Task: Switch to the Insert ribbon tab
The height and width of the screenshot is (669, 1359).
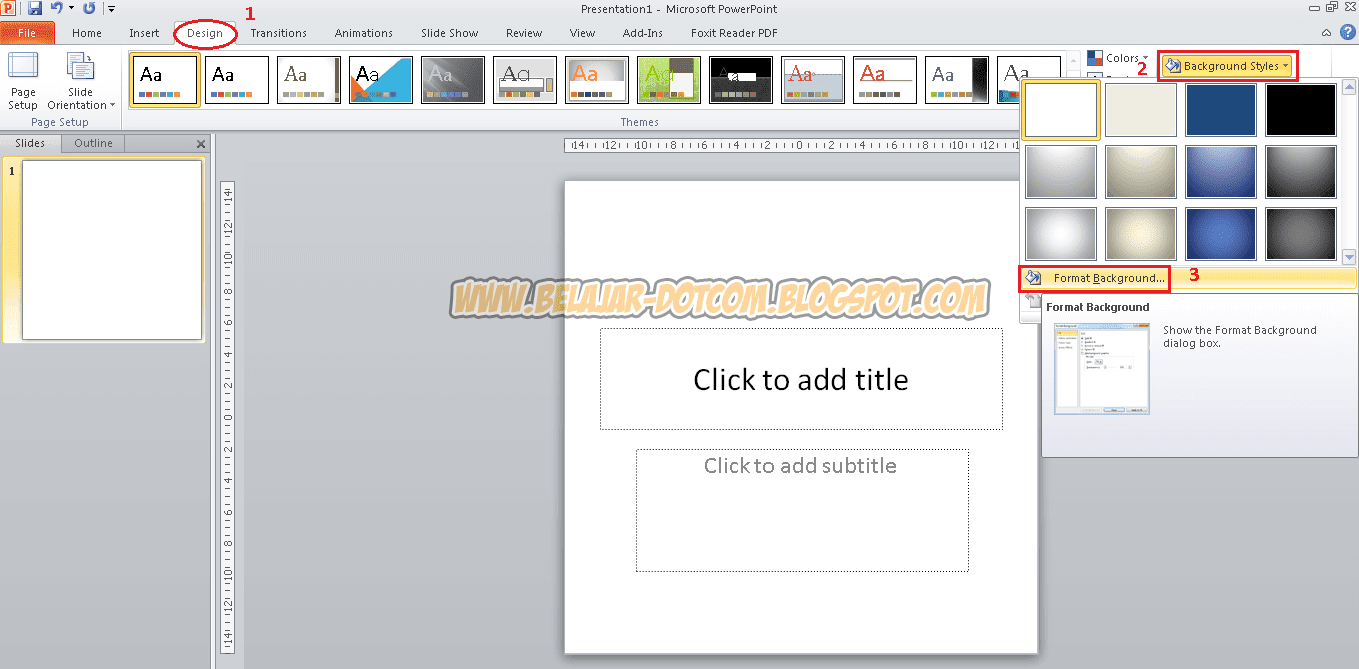Action: point(144,33)
